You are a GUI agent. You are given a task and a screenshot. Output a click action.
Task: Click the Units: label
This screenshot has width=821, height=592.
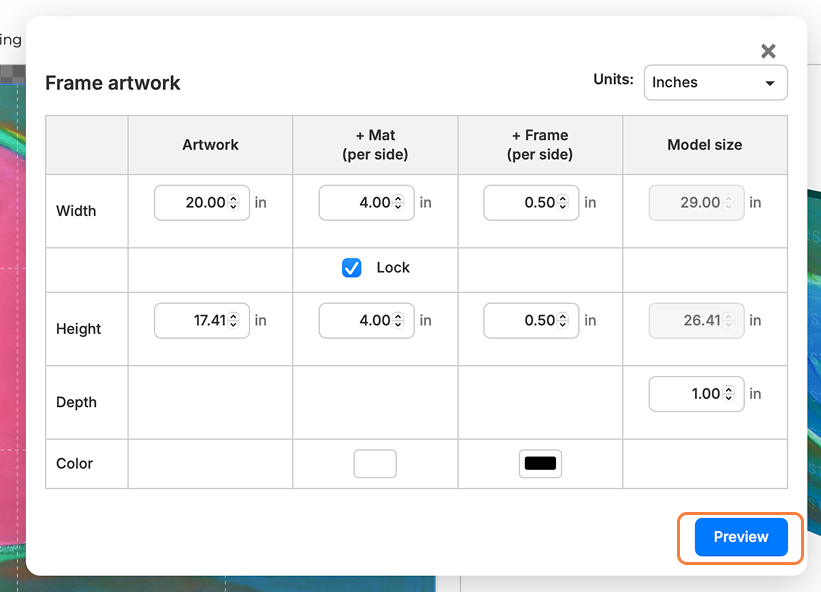613,79
